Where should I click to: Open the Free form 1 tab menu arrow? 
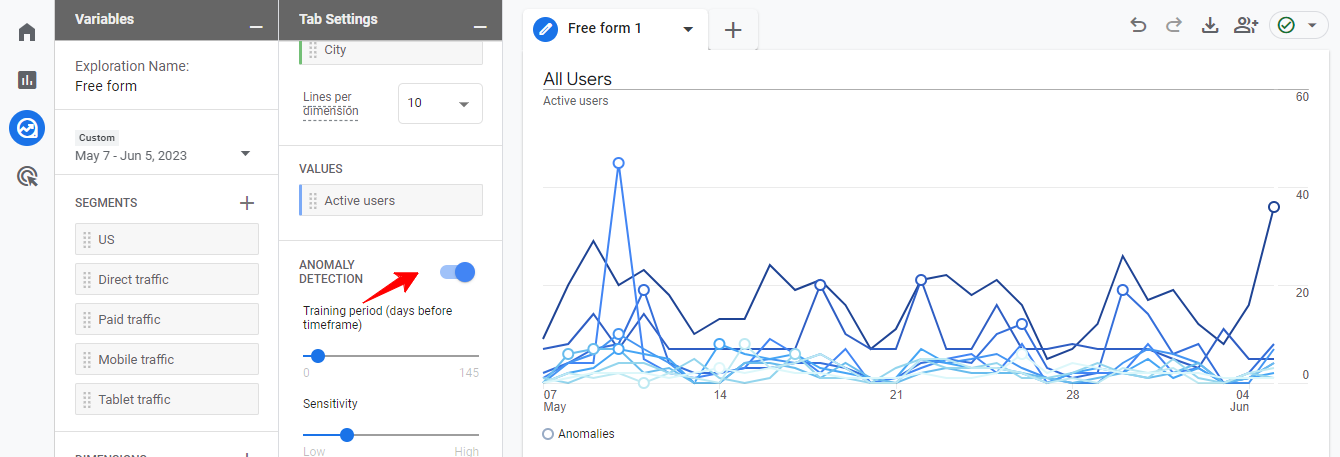pyautogui.click(x=688, y=29)
